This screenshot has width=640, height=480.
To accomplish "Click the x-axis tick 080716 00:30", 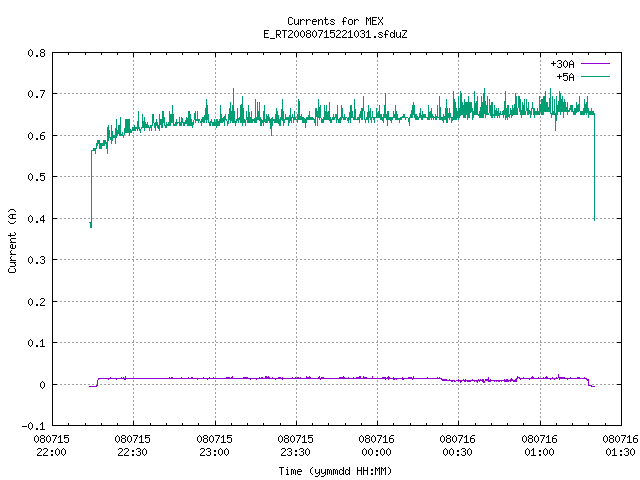I will coord(458,445).
